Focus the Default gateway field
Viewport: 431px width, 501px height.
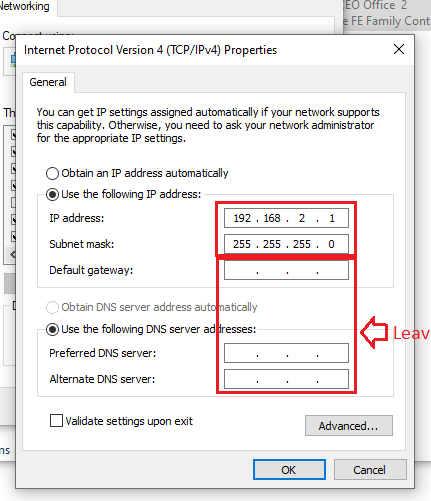[x=286, y=270]
